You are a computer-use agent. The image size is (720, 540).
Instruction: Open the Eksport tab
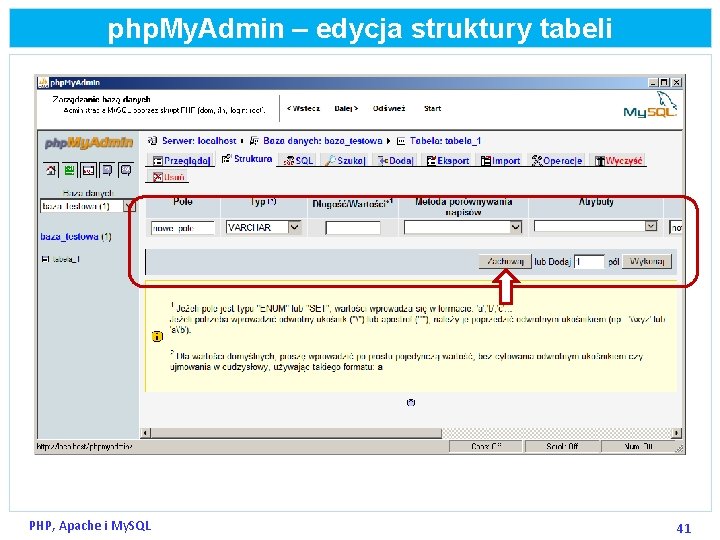click(x=448, y=160)
